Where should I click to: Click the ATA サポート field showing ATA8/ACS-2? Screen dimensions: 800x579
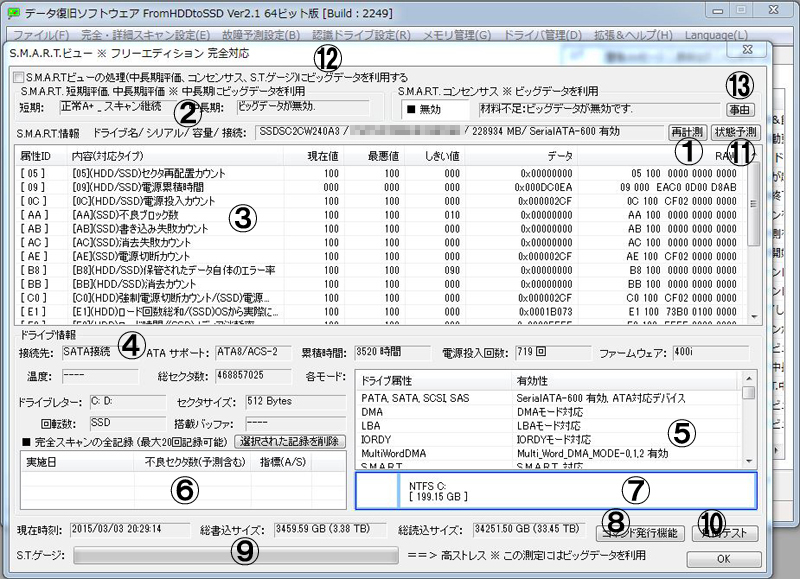tap(254, 352)
